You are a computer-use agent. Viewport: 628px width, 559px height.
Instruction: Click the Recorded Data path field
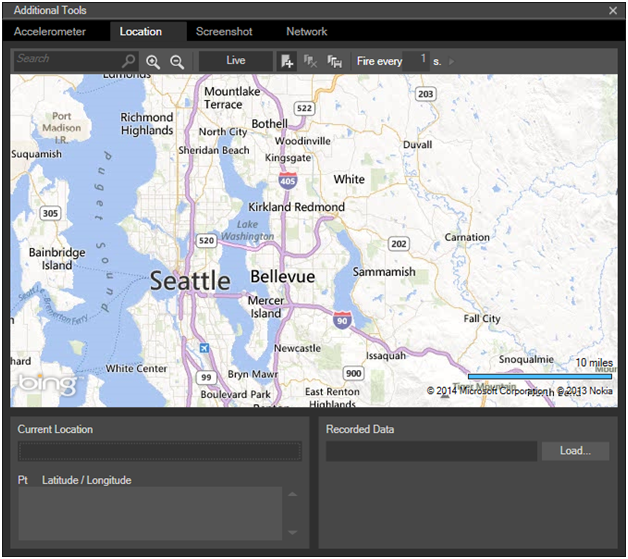coord(431,451)
